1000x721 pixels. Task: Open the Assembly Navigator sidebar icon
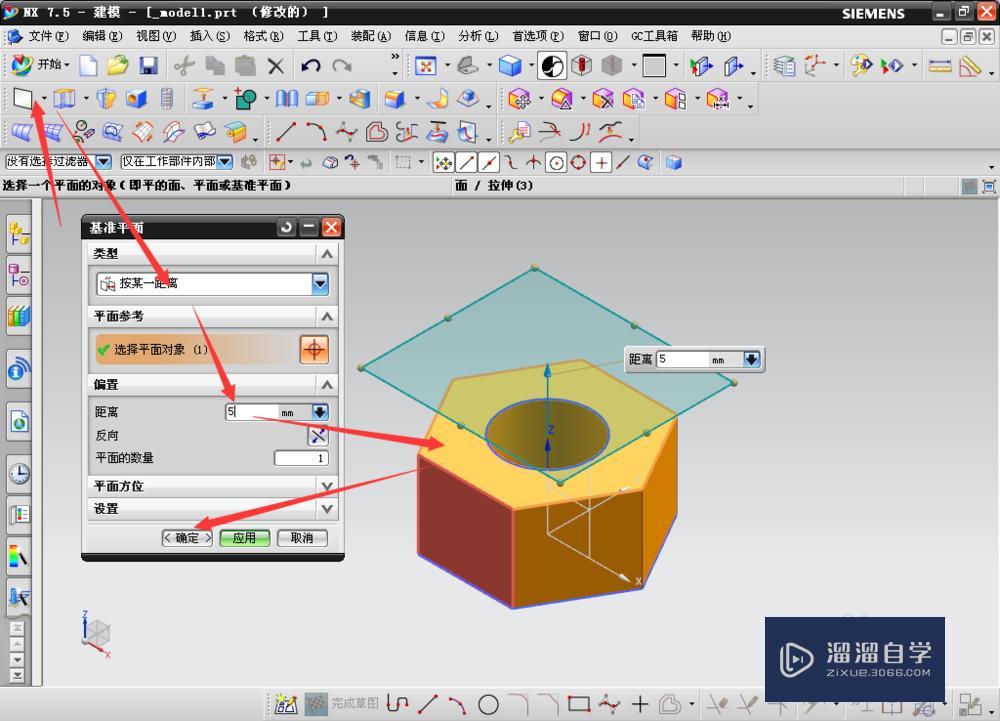[19, 234]
